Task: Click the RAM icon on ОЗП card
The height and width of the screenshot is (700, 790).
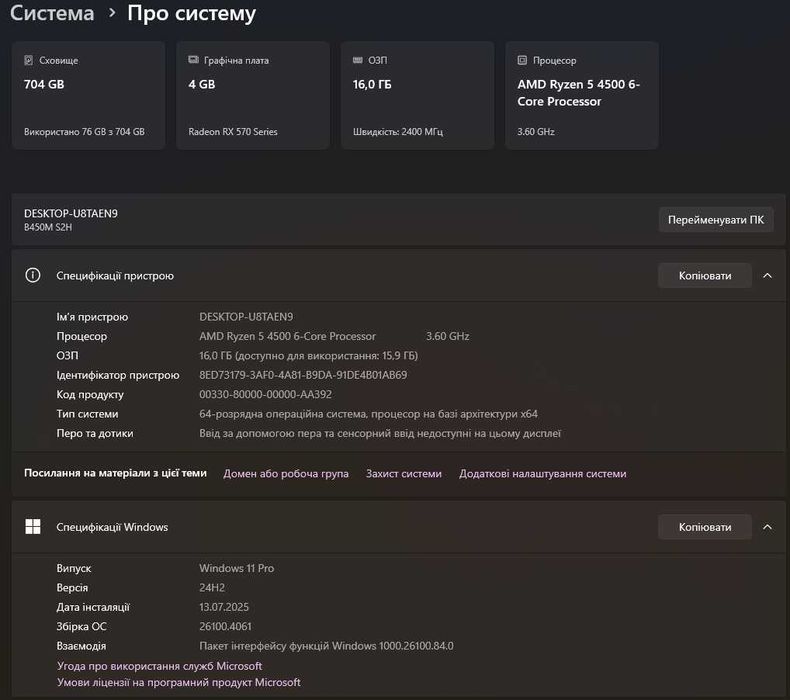Action: (358, 60)
